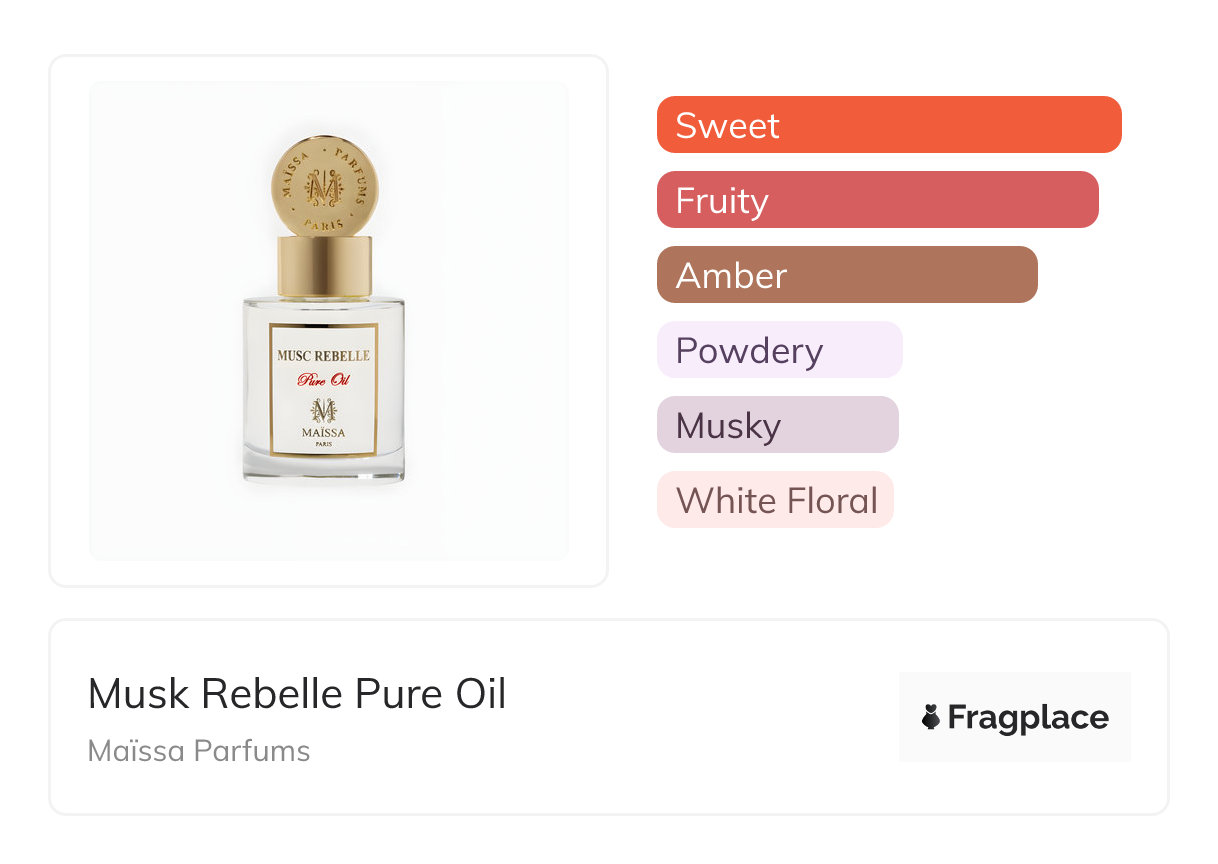Click the M monogram on the gold cap
The width and height of the screenshot is (1218, 864).
click(x=324, y=186)
